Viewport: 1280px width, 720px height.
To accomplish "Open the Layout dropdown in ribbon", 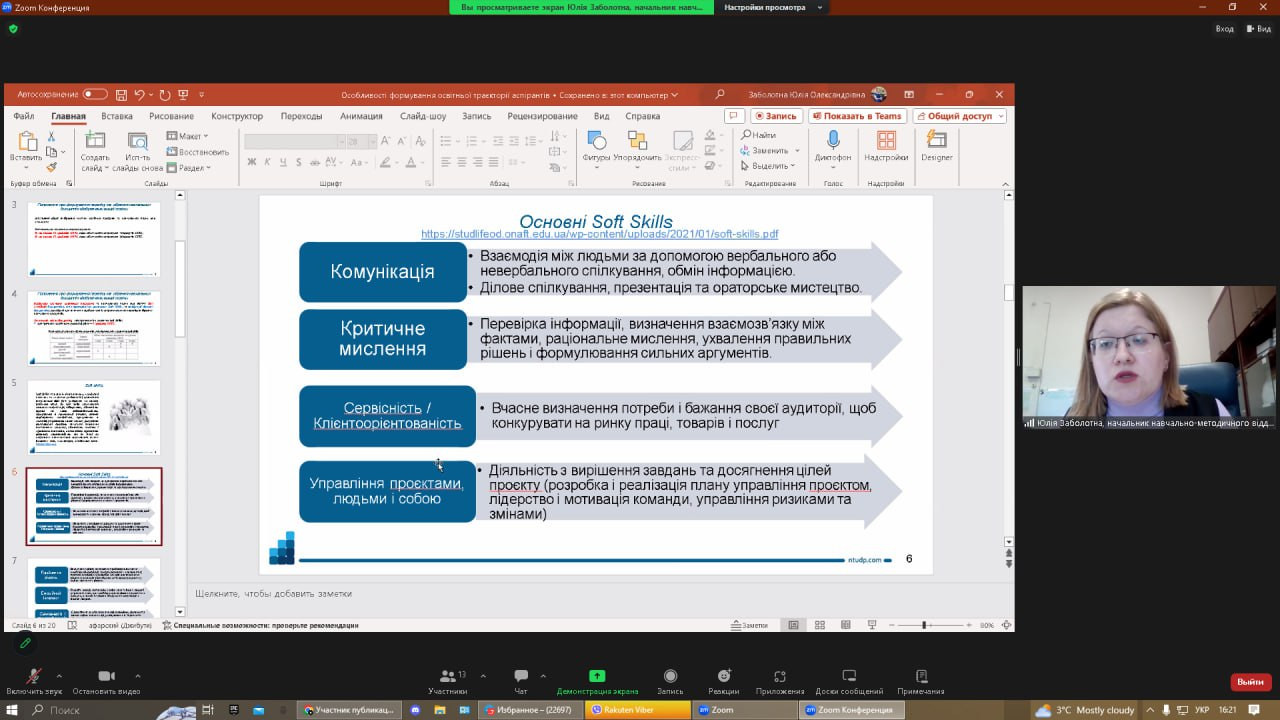I will tap(188, 136).
